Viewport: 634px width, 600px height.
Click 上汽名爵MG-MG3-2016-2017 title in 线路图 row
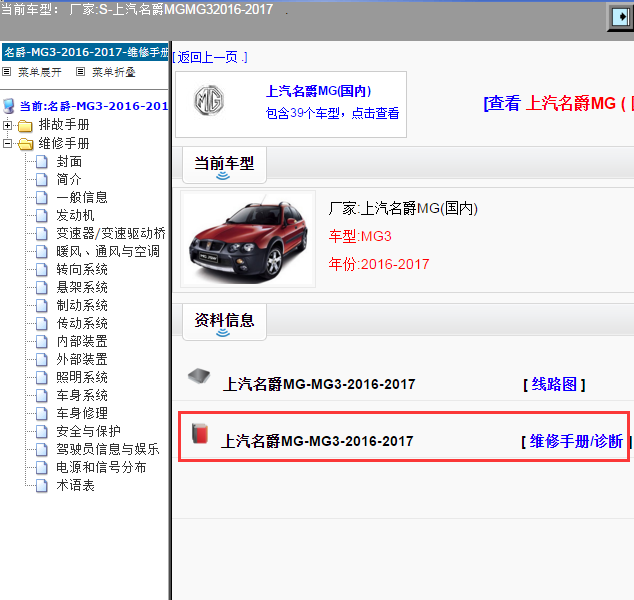coord(319,384)
